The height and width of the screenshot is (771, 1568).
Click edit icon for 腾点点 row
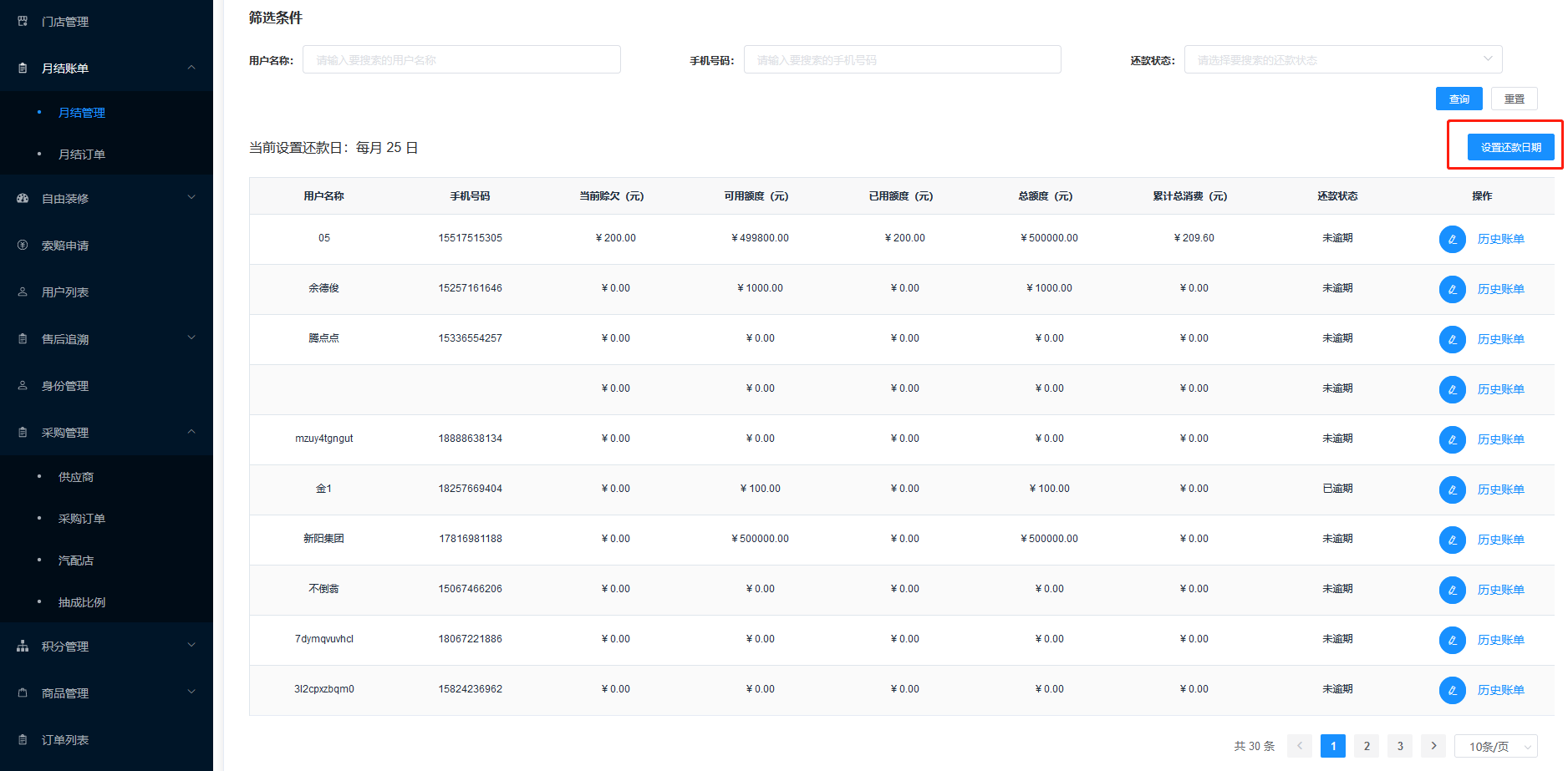click(x=1452, y=339)
